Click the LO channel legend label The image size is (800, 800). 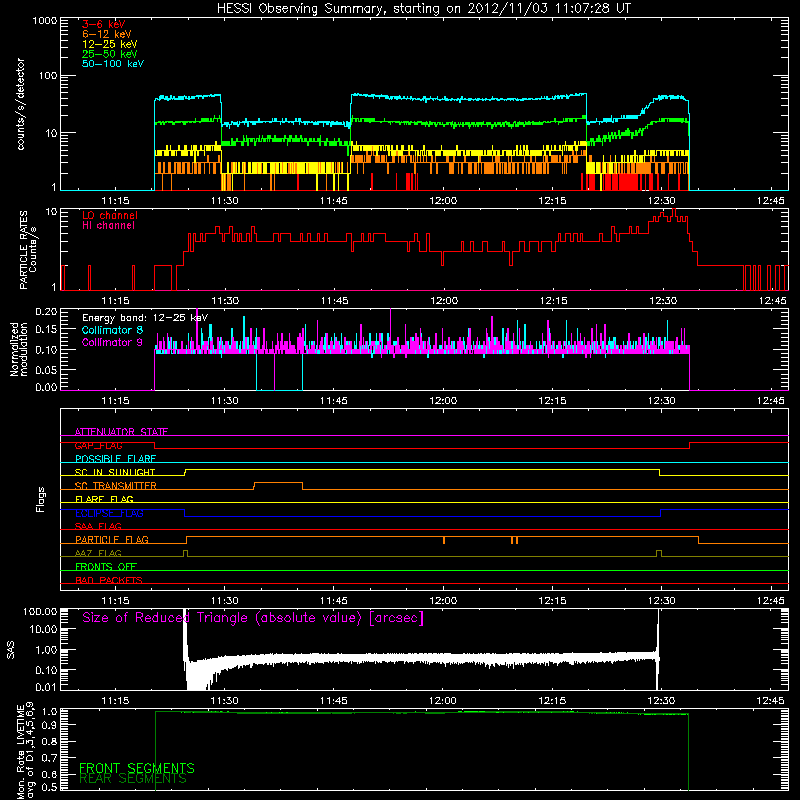[110, 215]
